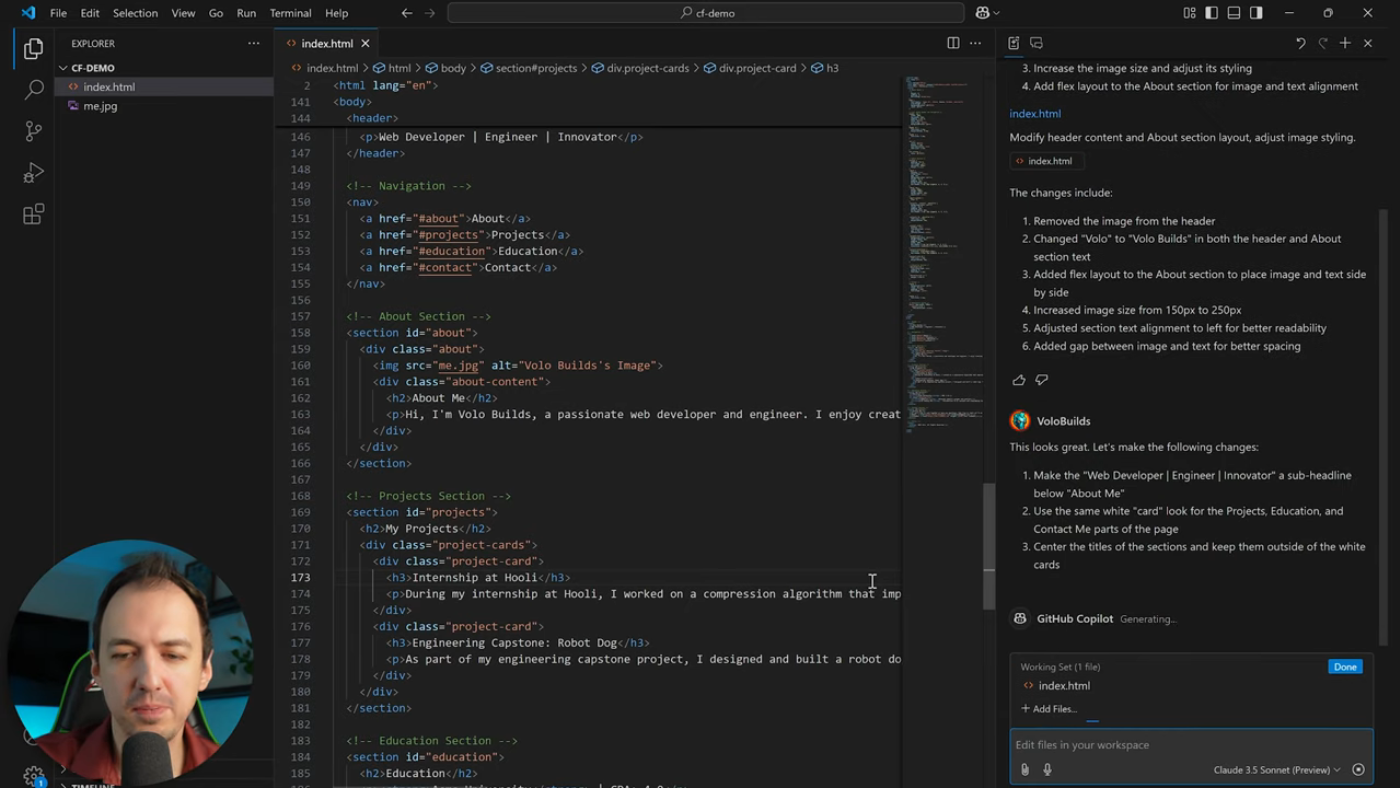The width and height of the screenshot is (1400, 788).
Task: Select index.html in the Explorer tree
Action: (109, 87)
